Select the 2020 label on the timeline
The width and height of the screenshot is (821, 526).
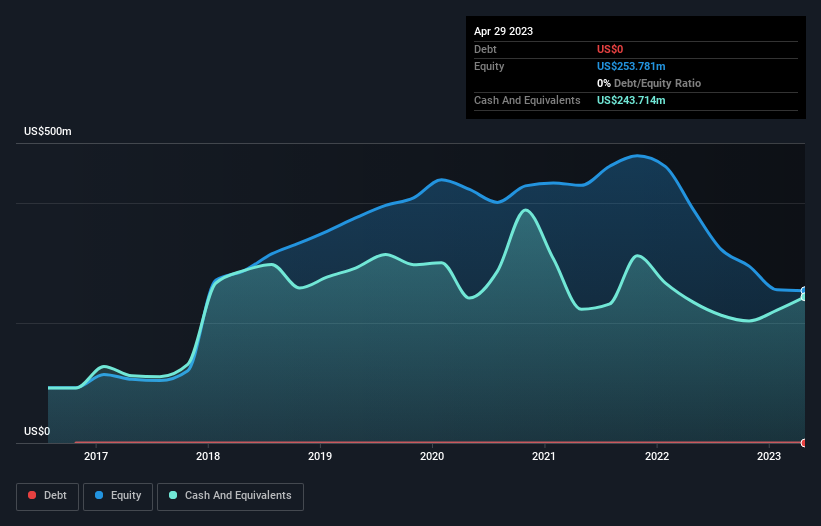pos(432,457)
